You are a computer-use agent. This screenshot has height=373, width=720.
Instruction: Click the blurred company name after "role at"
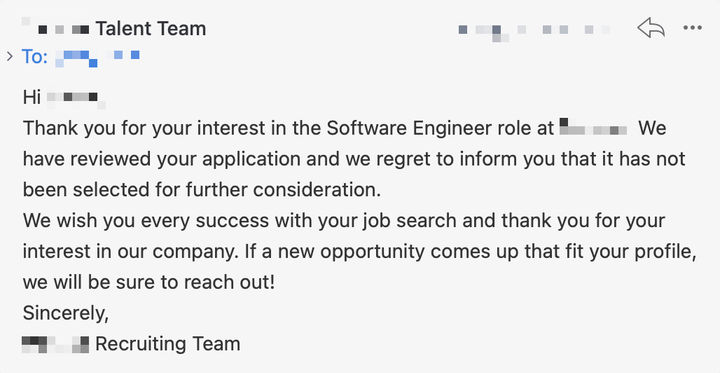pyautogui.click(x=594, y=128)
